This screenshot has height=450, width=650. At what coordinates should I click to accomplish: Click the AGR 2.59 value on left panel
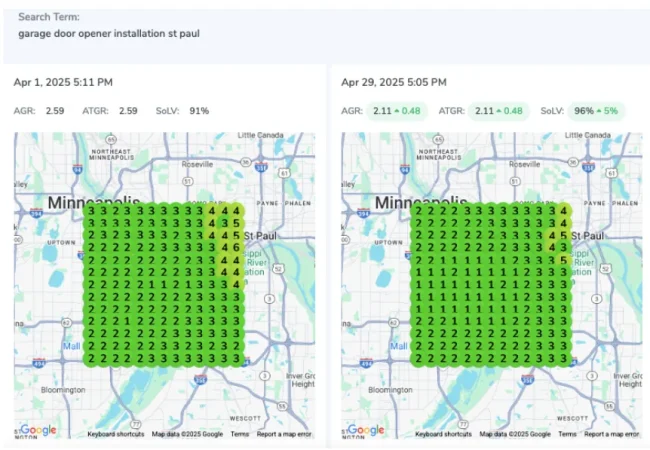55,110
